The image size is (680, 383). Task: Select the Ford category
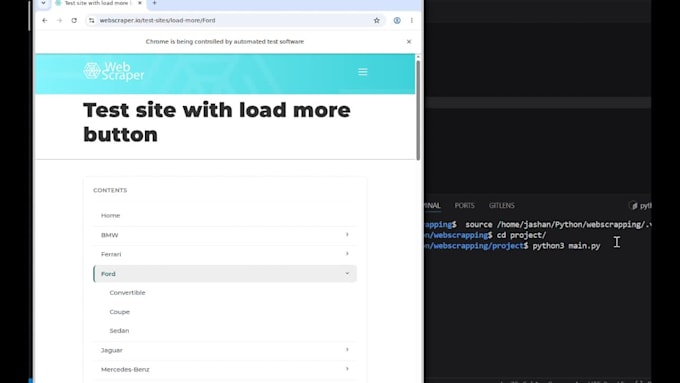tap(225, 274)
